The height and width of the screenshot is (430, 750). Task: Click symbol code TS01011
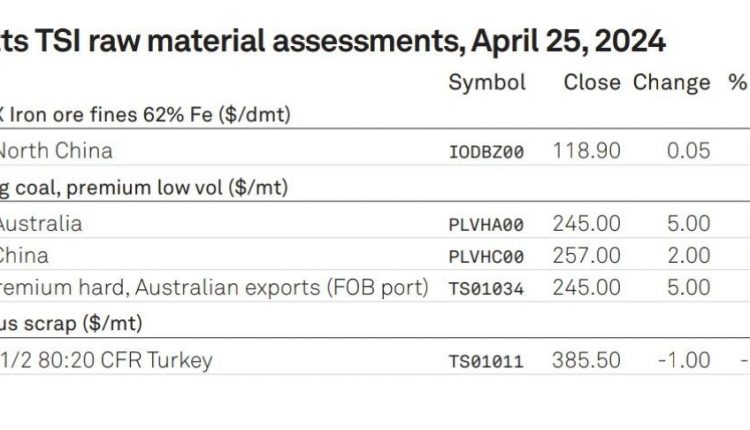[486, 362]
